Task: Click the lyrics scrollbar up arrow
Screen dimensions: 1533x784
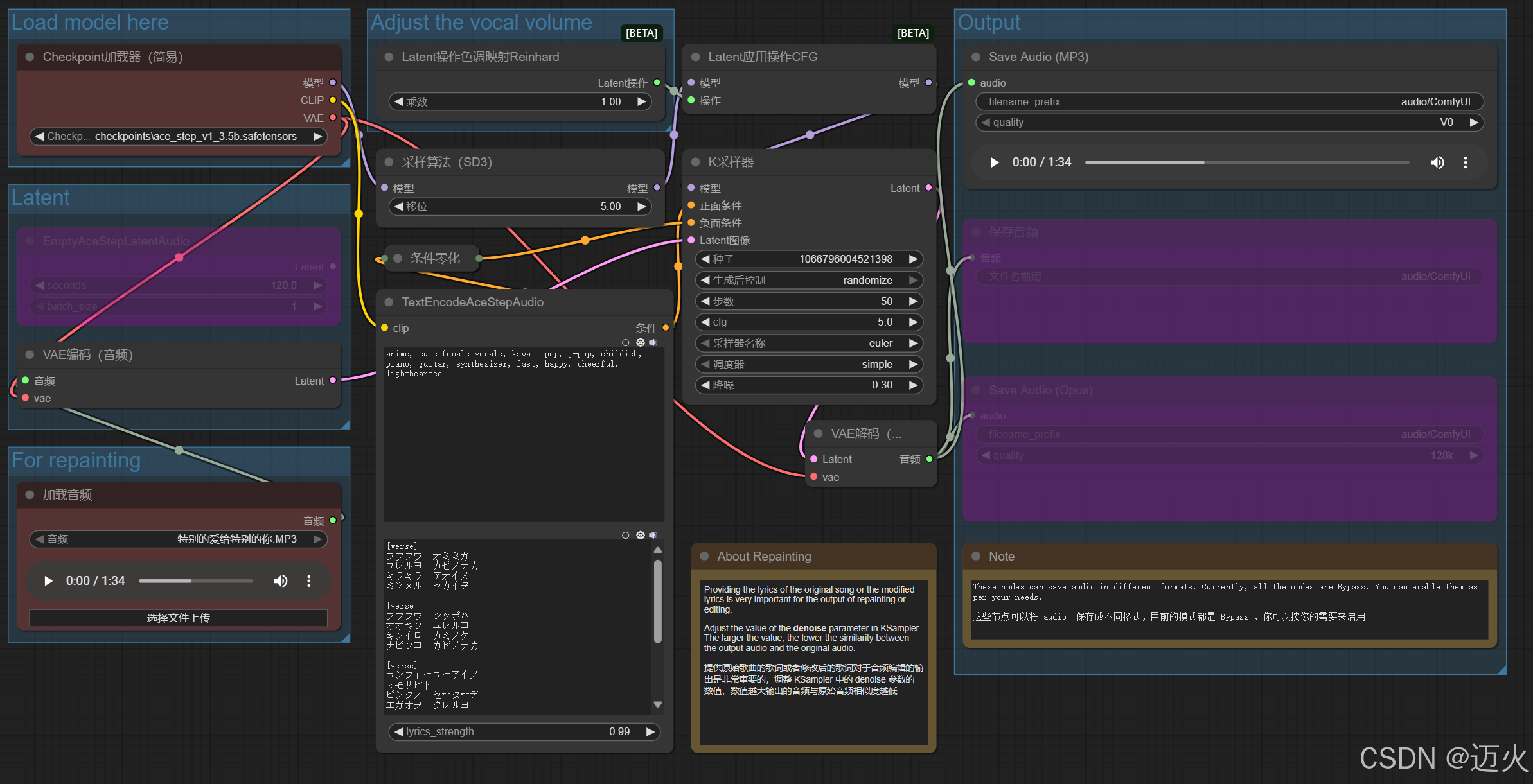Action: click(x=658, y=550)
